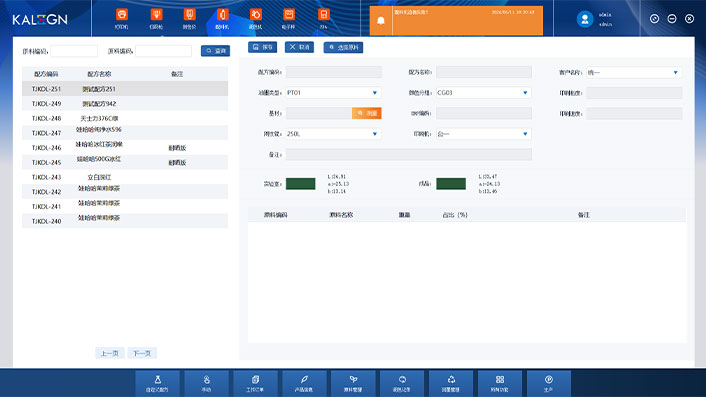
Task: Click the notification bell icon
Action: (381, 21)
